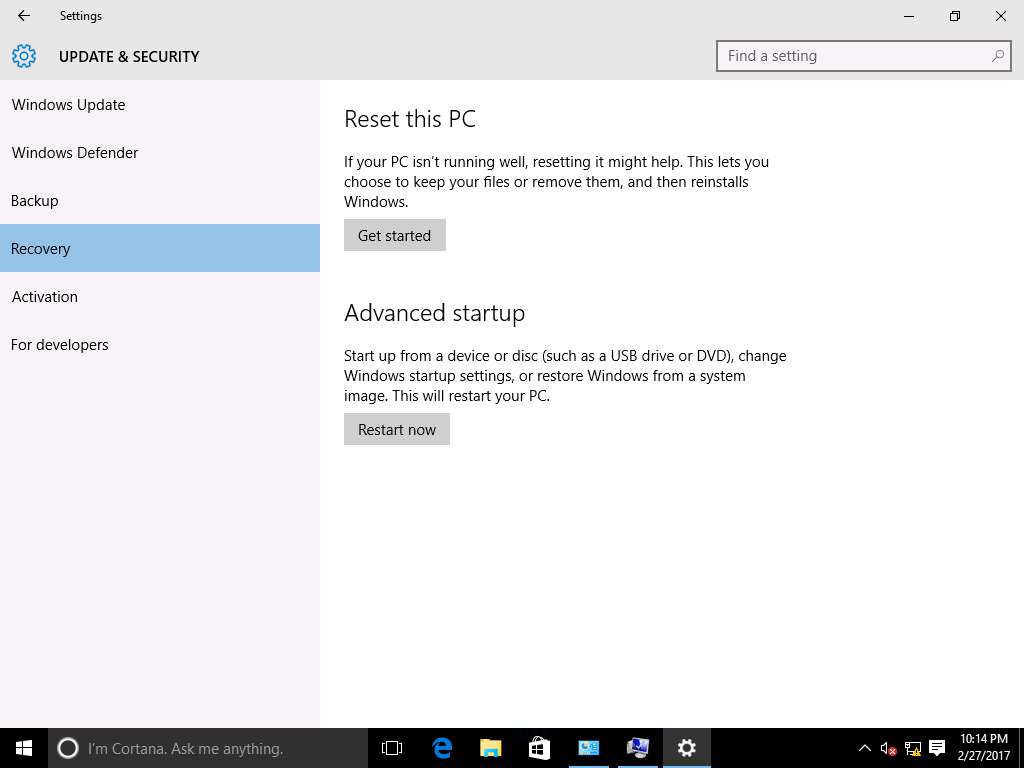Open the Windows Update section
The height and width of the screenshot is (768, 1024).
coord(160,104)
